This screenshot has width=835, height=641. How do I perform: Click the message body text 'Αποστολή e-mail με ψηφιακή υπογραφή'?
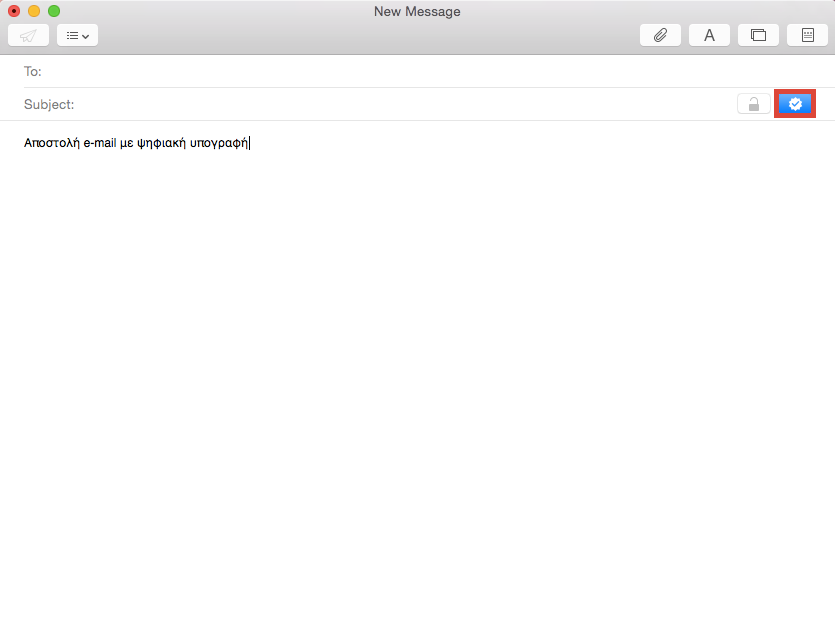(x=136, y=143)
